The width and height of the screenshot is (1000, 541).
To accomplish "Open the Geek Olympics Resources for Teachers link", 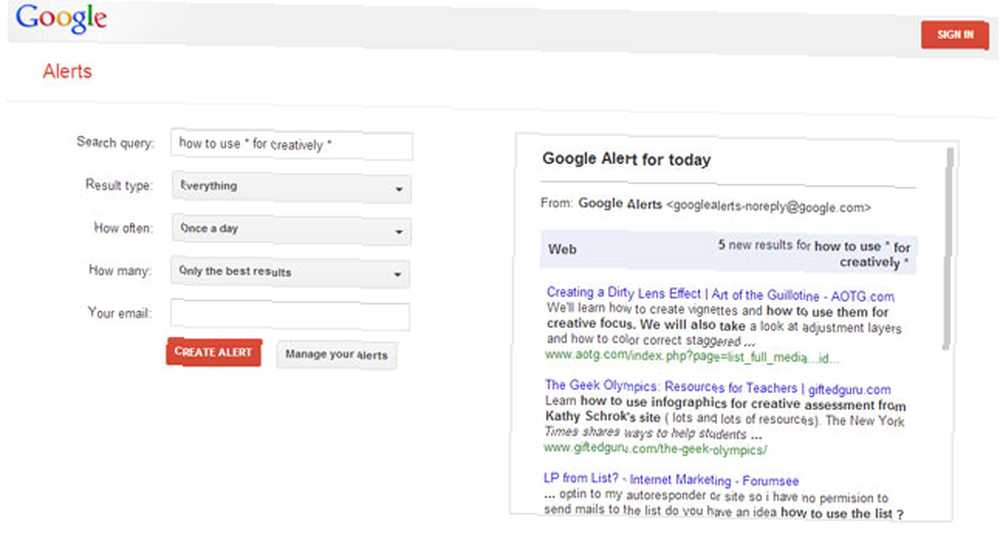I will click(x=717, y=387).
